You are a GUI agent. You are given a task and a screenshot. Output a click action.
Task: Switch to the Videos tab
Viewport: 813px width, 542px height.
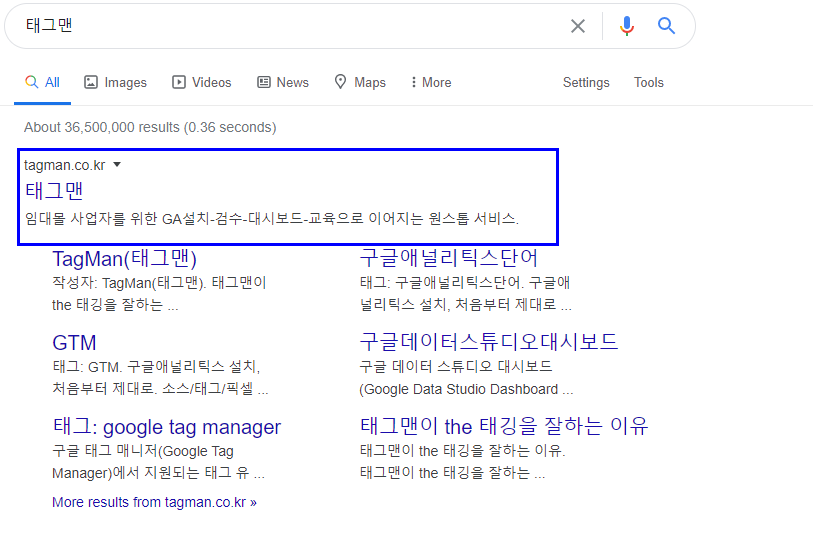point(202,82)
